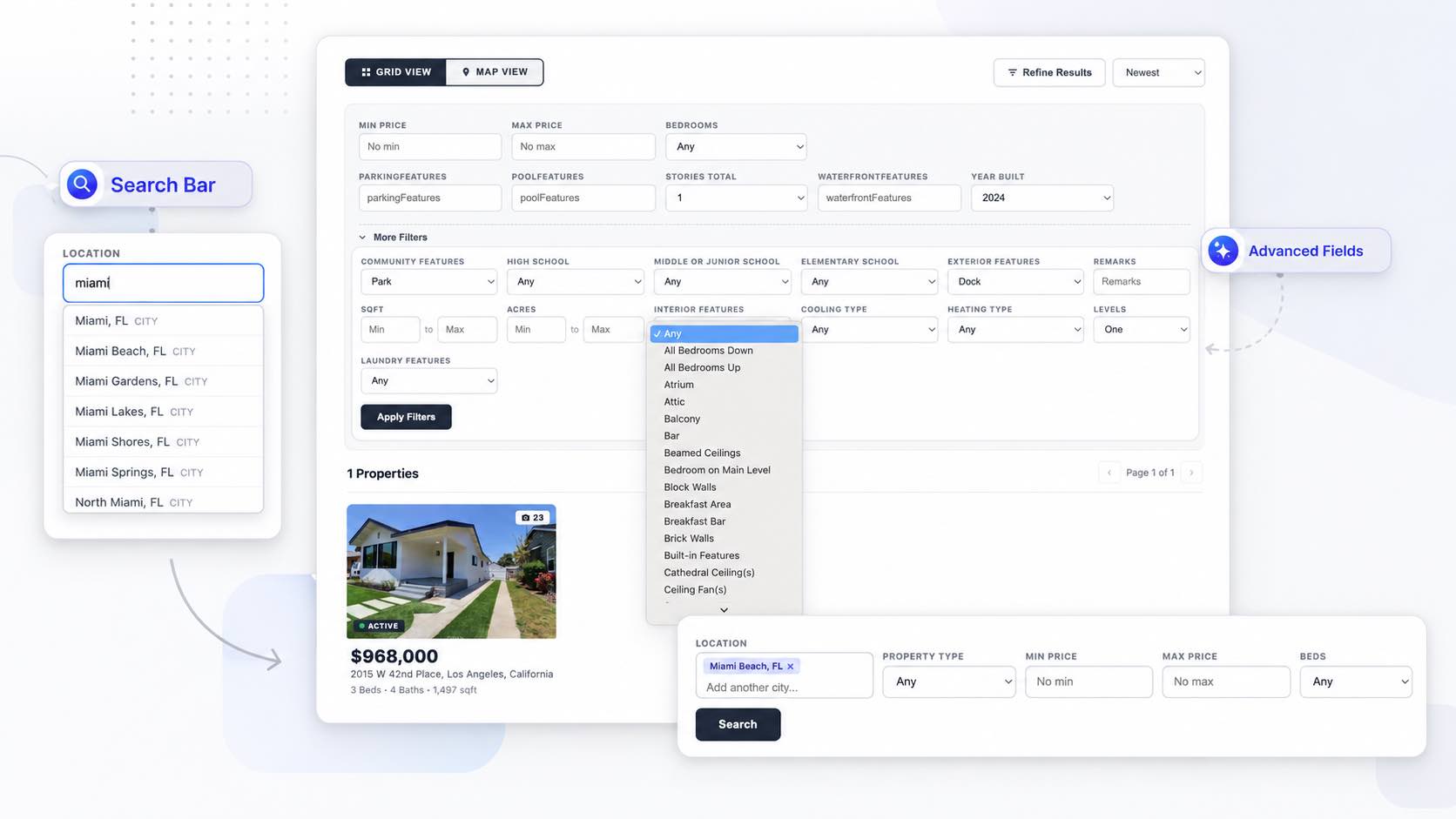Click the Remarks input field

(x=1142, y=281)
